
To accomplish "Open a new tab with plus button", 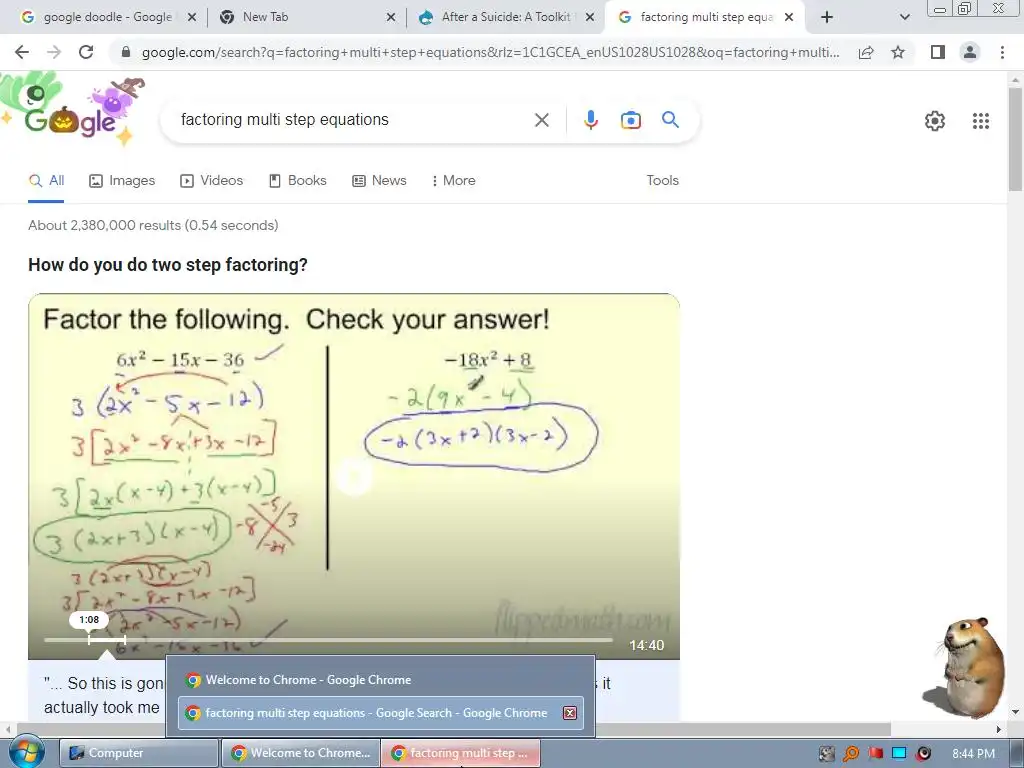I will 827,17.
